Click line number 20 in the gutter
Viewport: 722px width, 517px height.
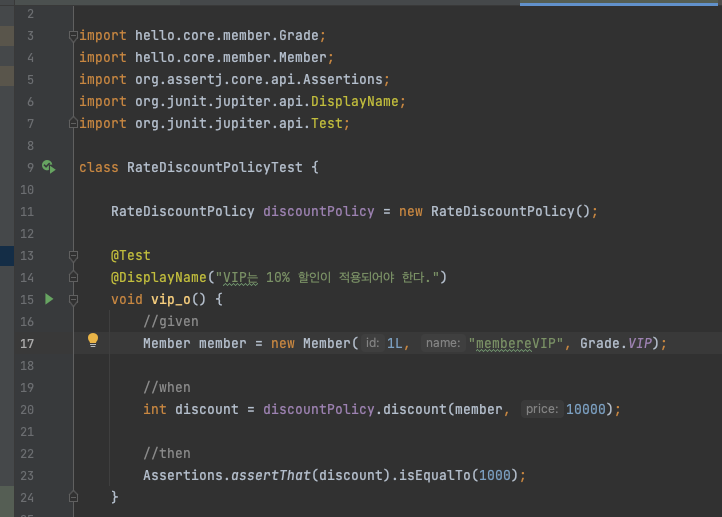click(x=27, y=409)
